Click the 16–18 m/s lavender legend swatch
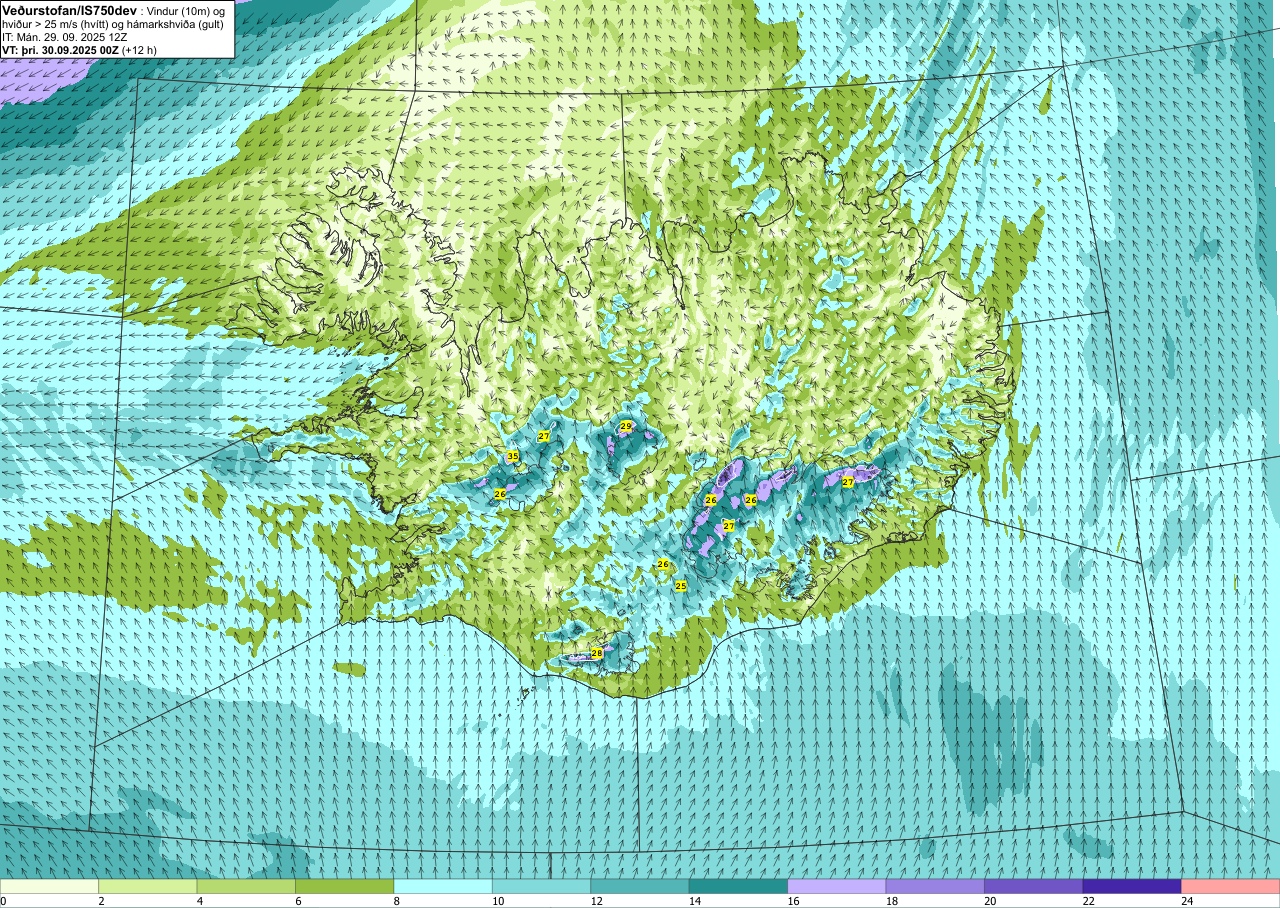 (837, 886)
